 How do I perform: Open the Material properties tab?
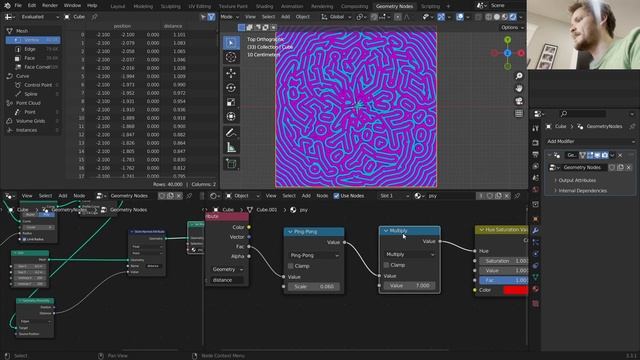[x=536, y=289]
